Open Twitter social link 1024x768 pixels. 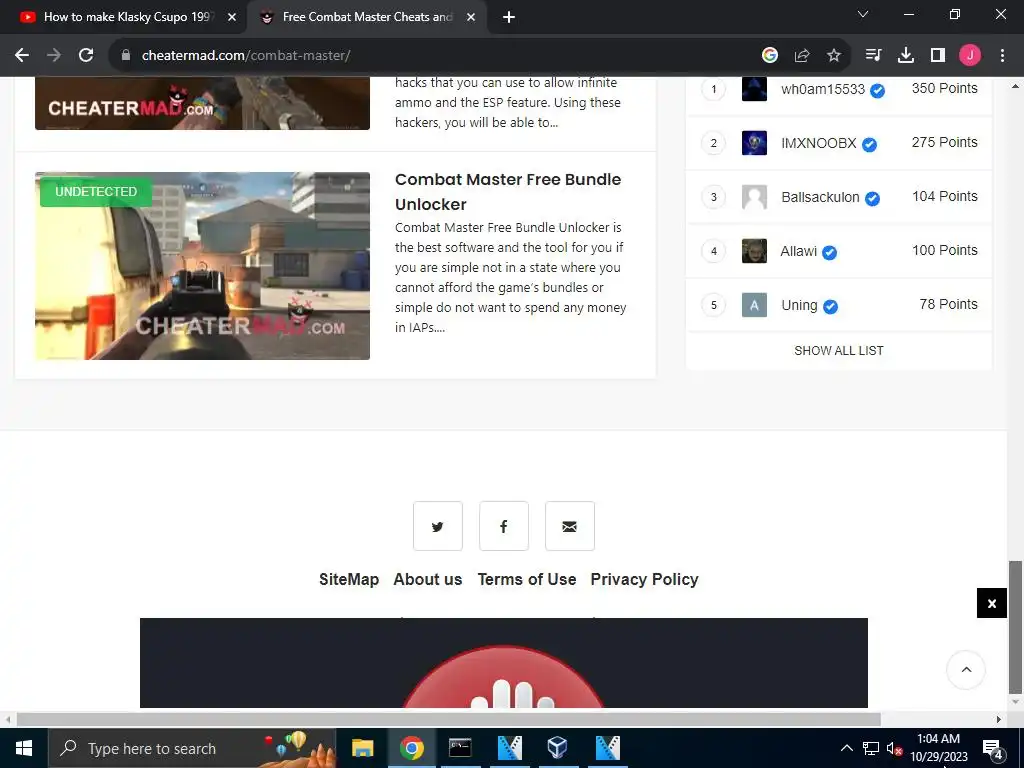coord(438,526)
